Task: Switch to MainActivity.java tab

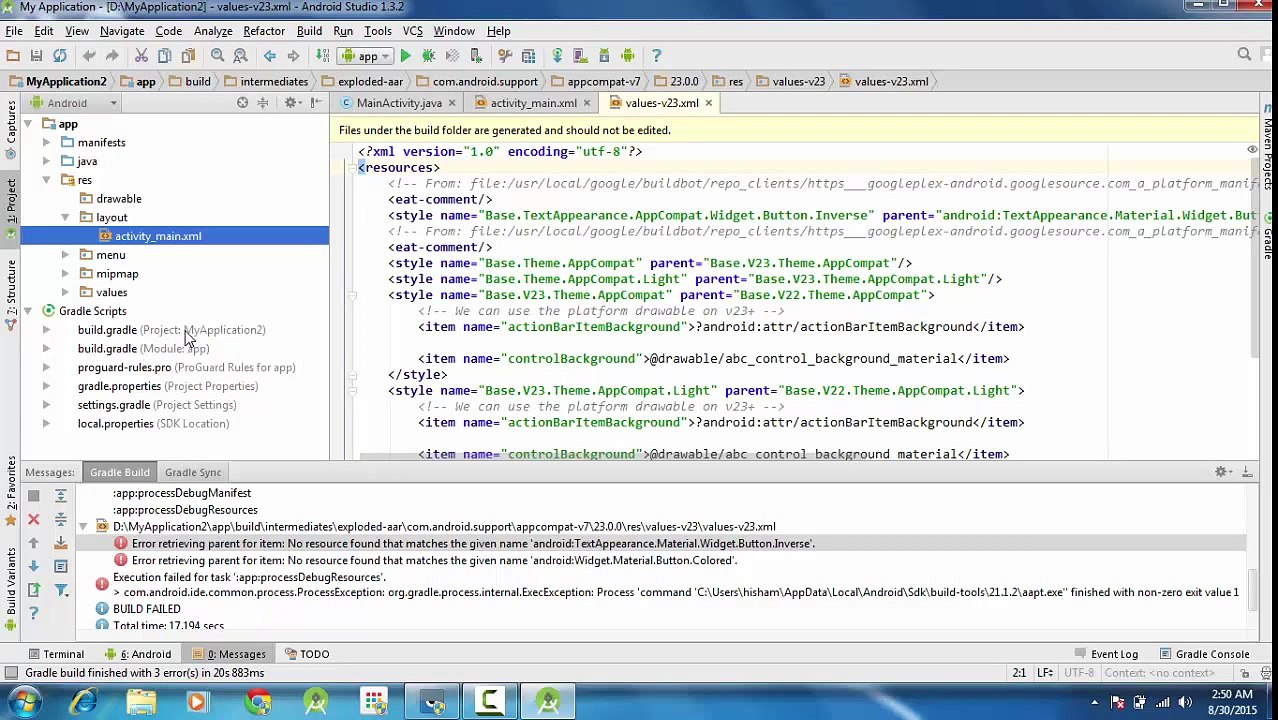Action: pos(399,103)
